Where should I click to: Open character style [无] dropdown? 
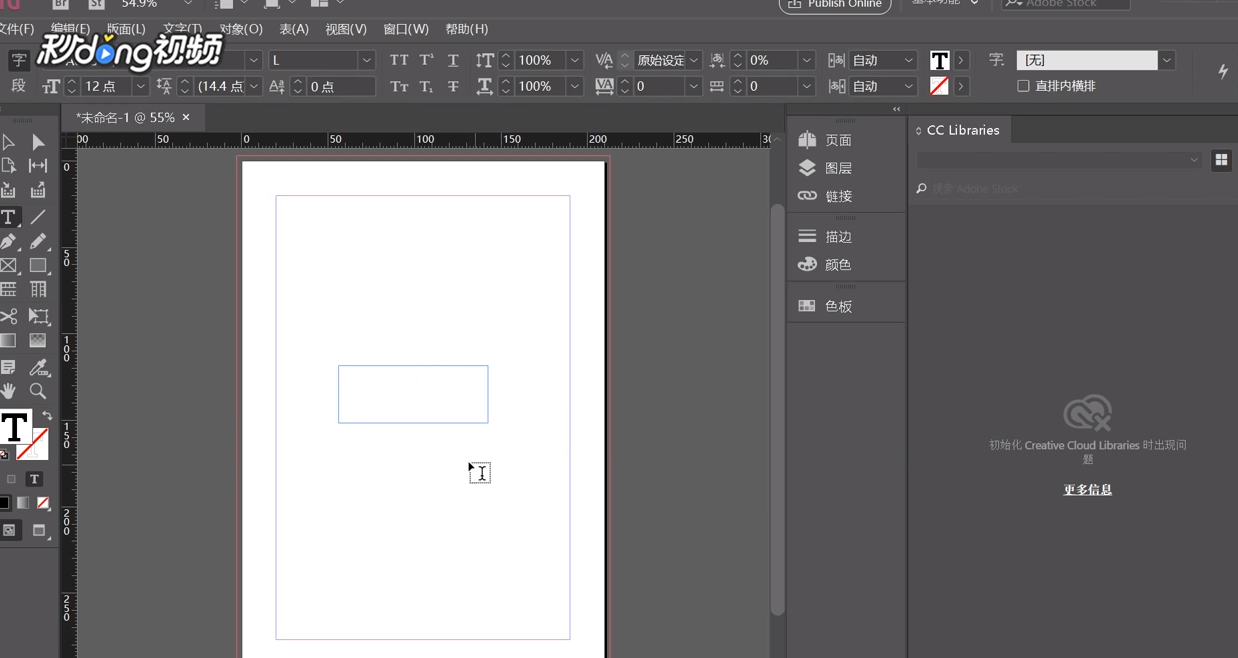pyautogui.click(x=1166, y=61)
